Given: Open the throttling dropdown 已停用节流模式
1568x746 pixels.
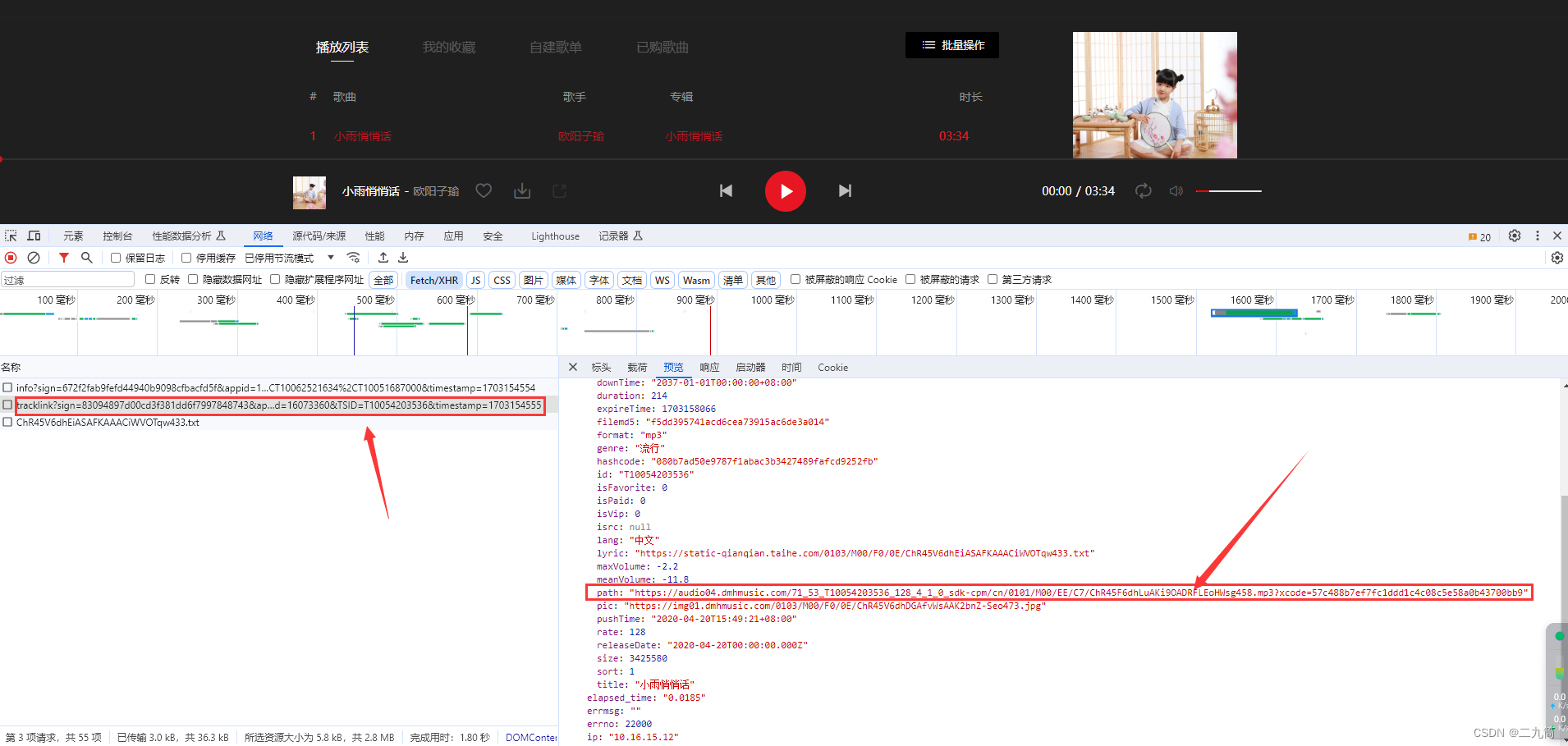Looking at the screenshot, I should click(290, 258).
